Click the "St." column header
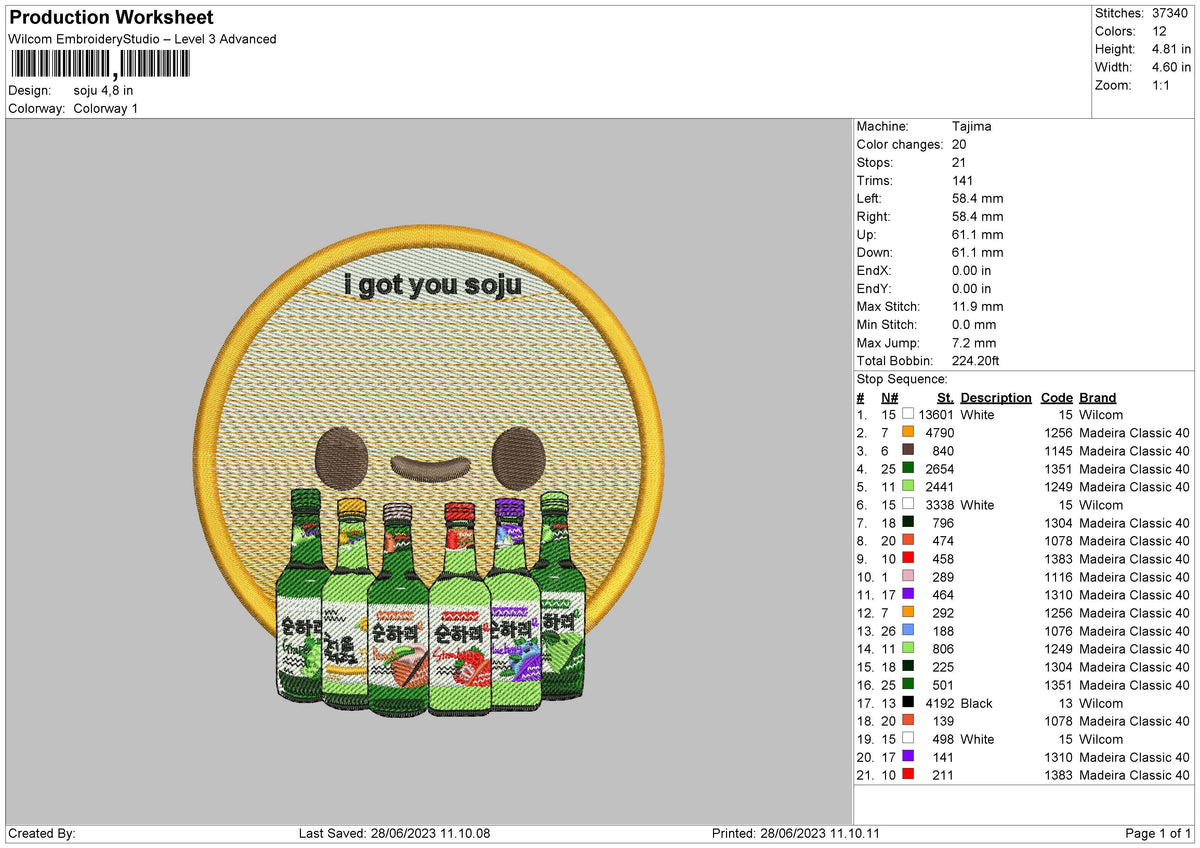This screenshot has height=848, width=1200. [x=945, y=397]
